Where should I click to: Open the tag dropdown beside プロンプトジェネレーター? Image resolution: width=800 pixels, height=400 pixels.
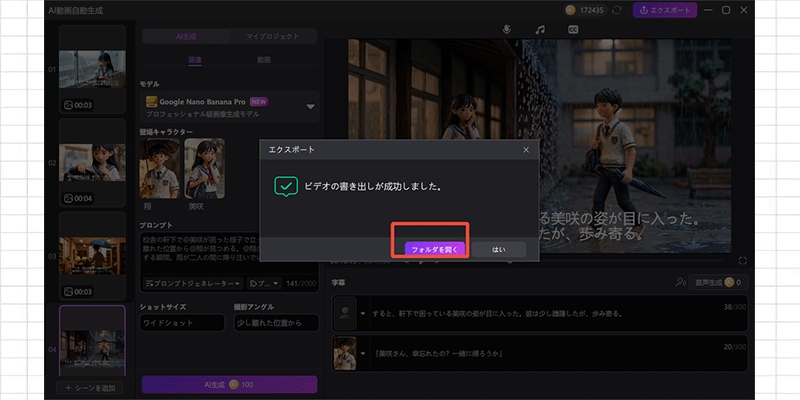pos(264,283)
